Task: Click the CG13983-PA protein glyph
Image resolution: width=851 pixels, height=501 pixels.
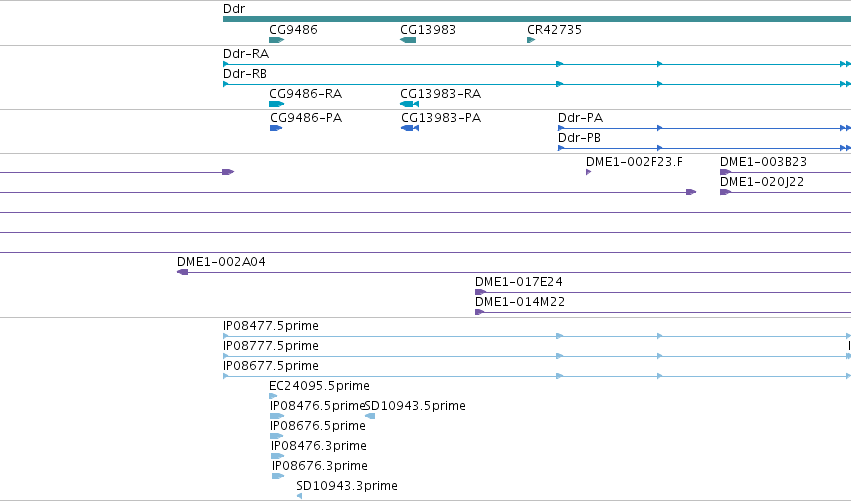Action: tap(410, 128)
